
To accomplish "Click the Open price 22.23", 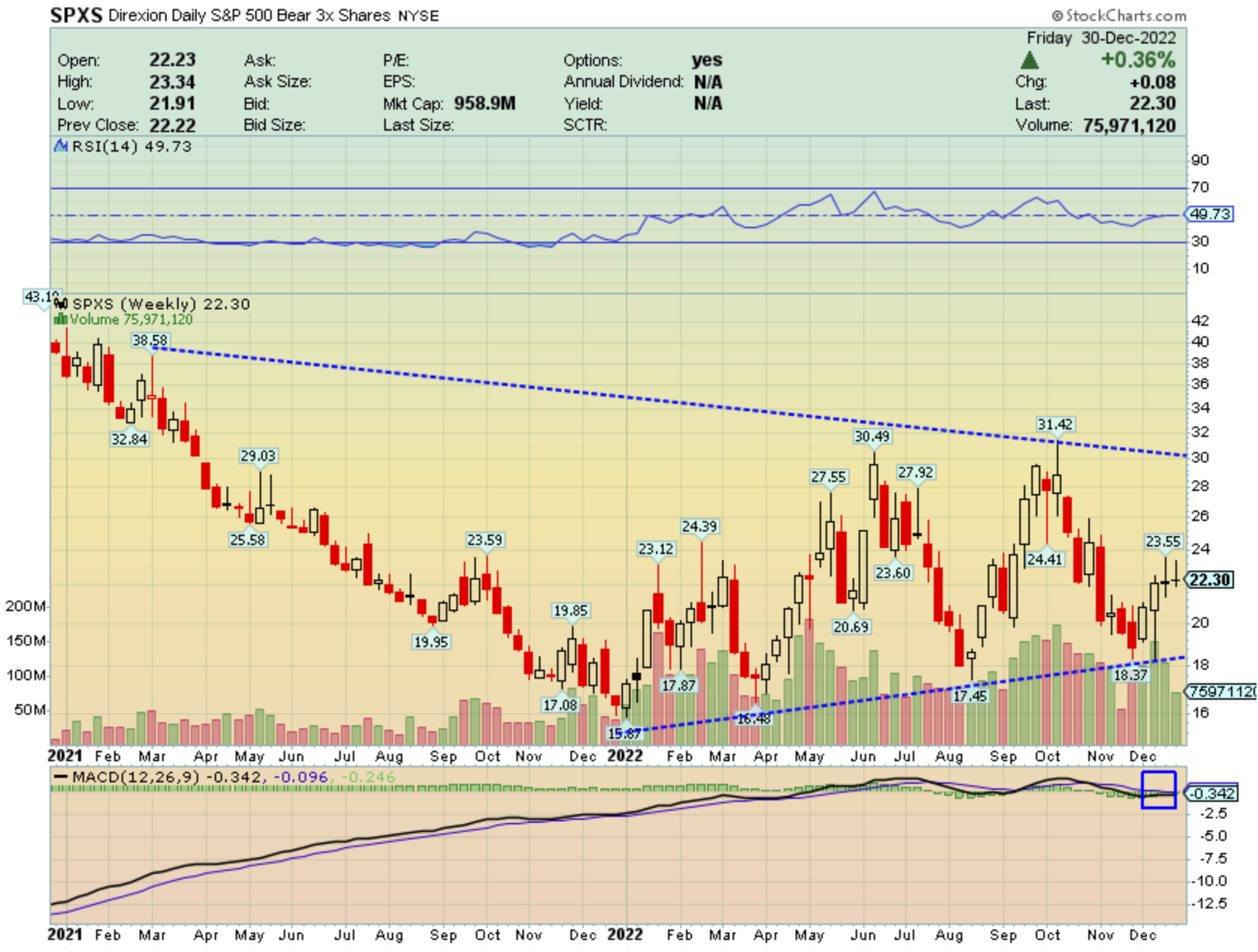I will (x=173, y=60).
